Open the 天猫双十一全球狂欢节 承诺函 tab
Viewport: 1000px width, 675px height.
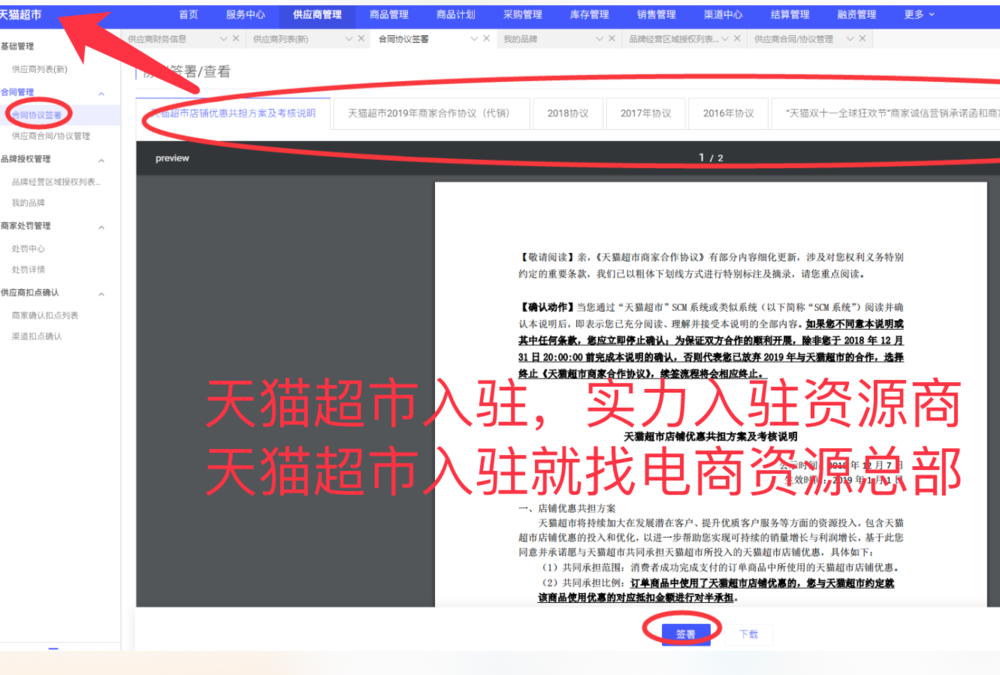point(886,113)
